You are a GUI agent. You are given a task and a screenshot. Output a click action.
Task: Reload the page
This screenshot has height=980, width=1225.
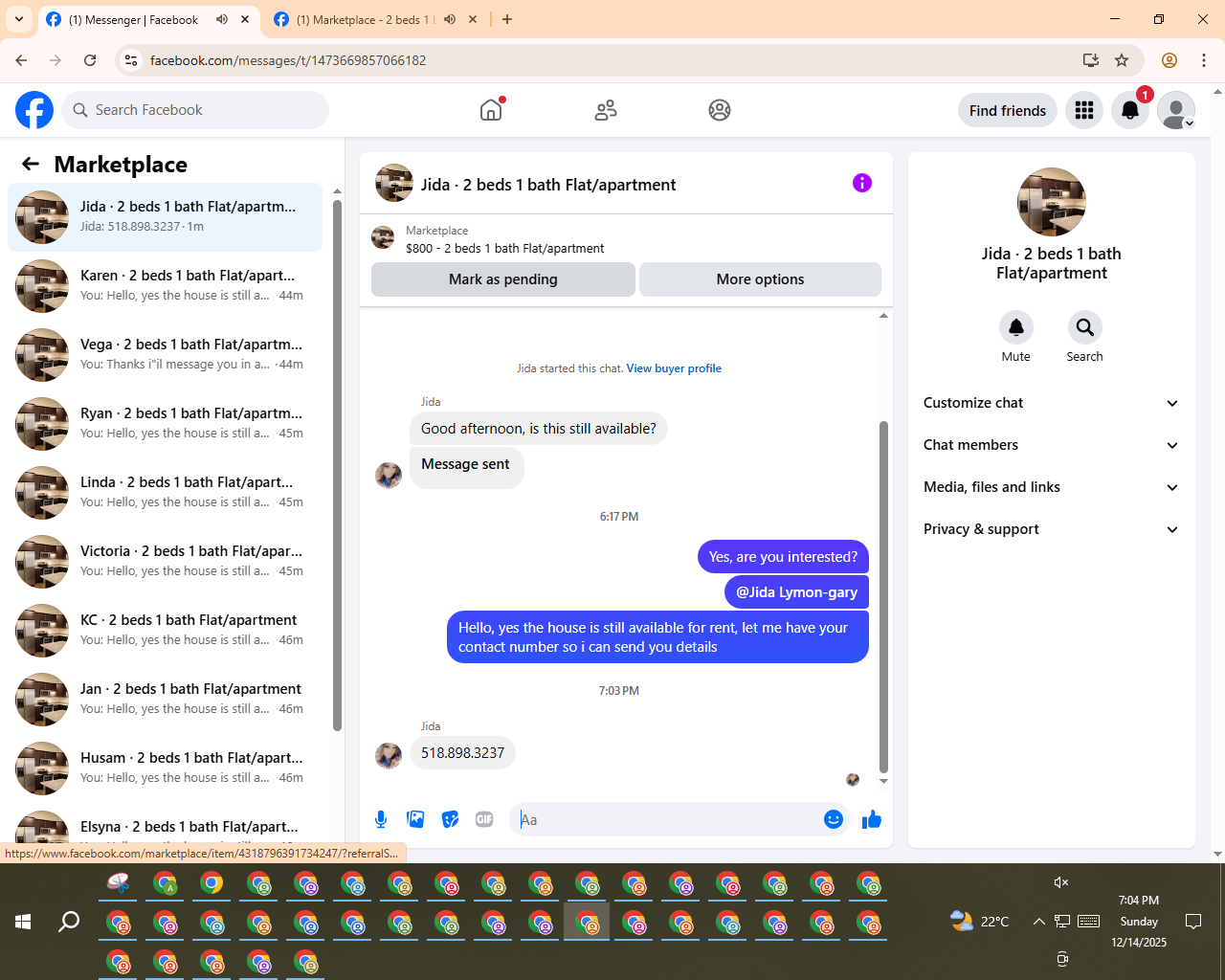(90, 60)
